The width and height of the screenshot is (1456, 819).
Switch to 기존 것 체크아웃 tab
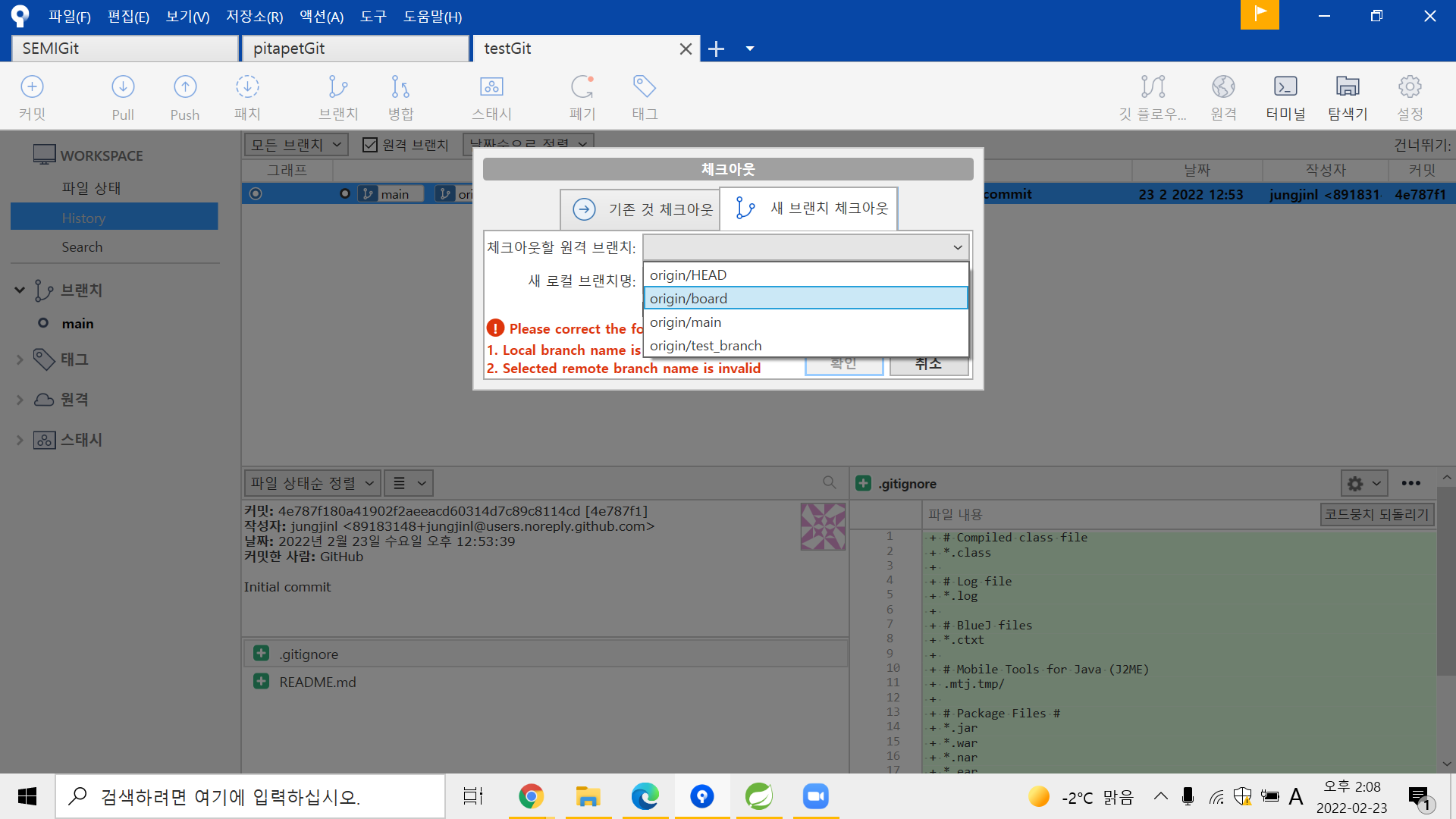pyautogui.click(x=642, y=209)
